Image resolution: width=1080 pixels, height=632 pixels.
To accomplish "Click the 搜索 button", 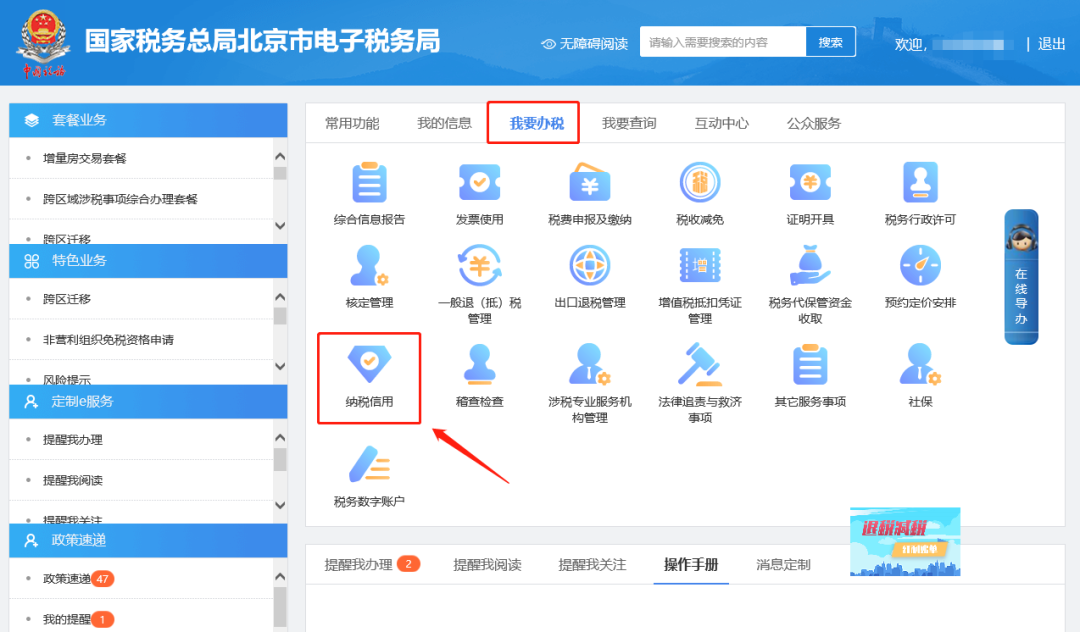I will [x=831, y=42].
